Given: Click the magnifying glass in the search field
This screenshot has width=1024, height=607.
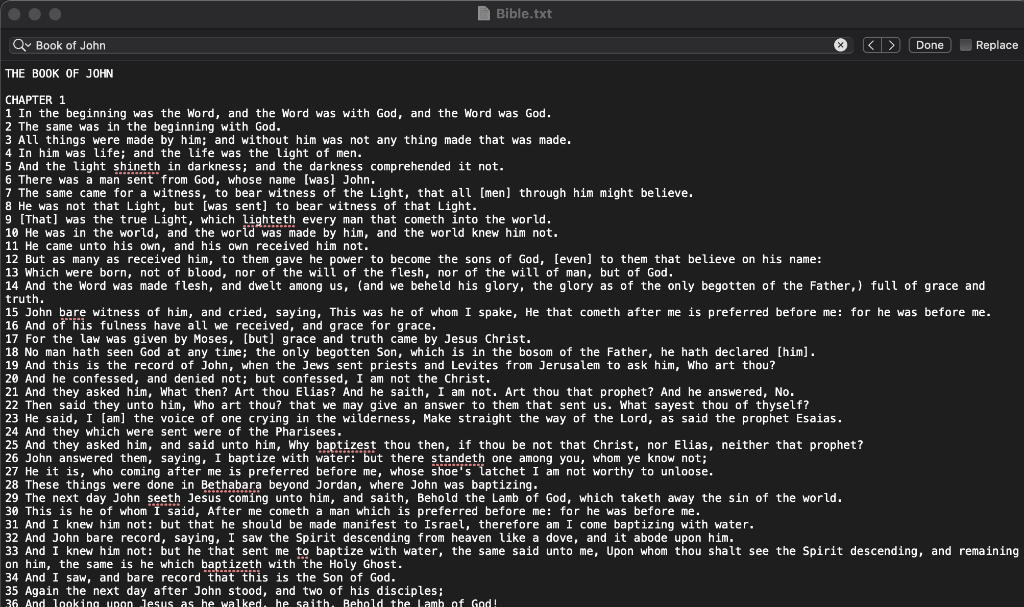Looking at the screenshot, I should tap(18, 45).
